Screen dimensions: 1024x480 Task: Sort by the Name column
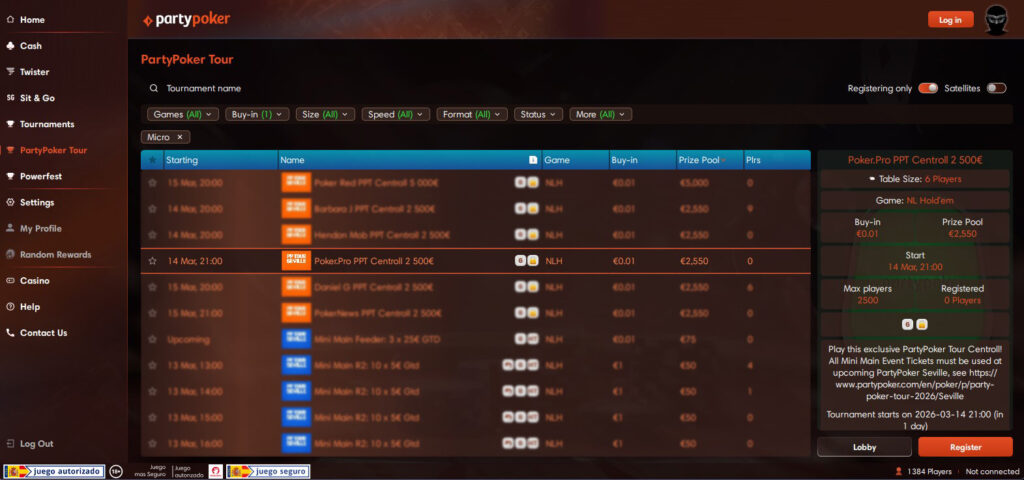pos(292,160)
